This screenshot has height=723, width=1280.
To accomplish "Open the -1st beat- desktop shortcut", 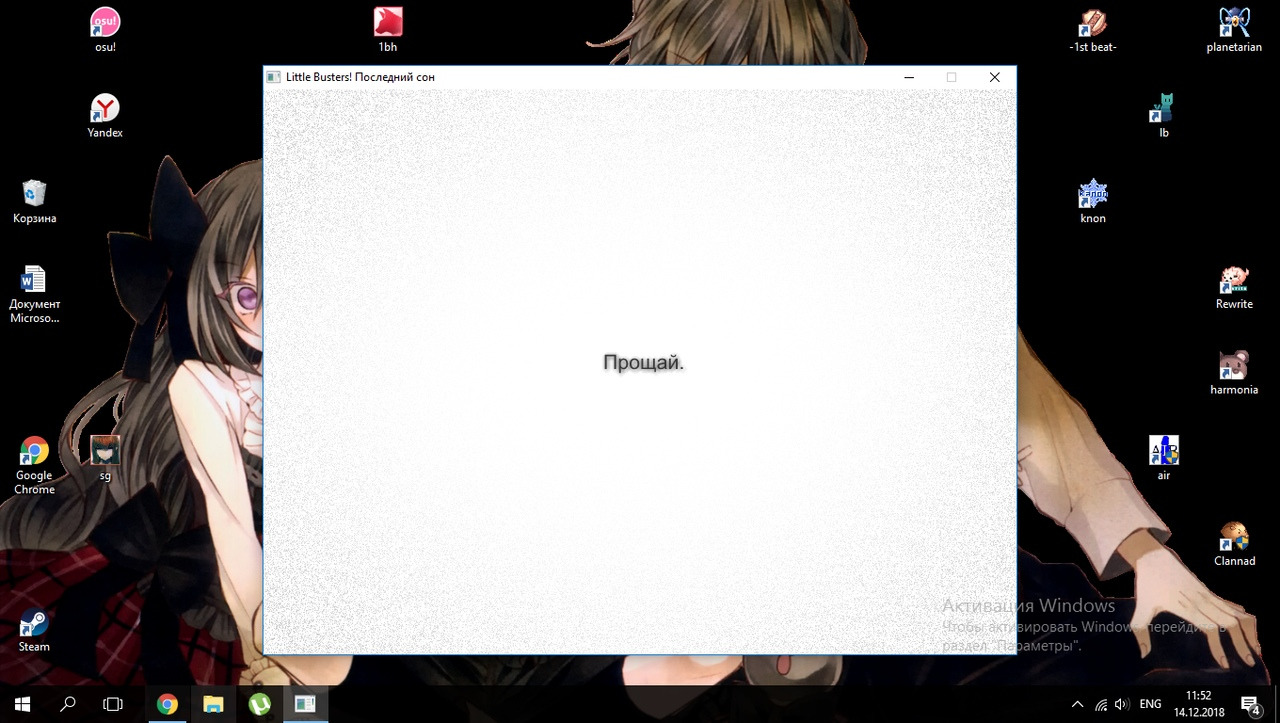I will click(1093, 22).
